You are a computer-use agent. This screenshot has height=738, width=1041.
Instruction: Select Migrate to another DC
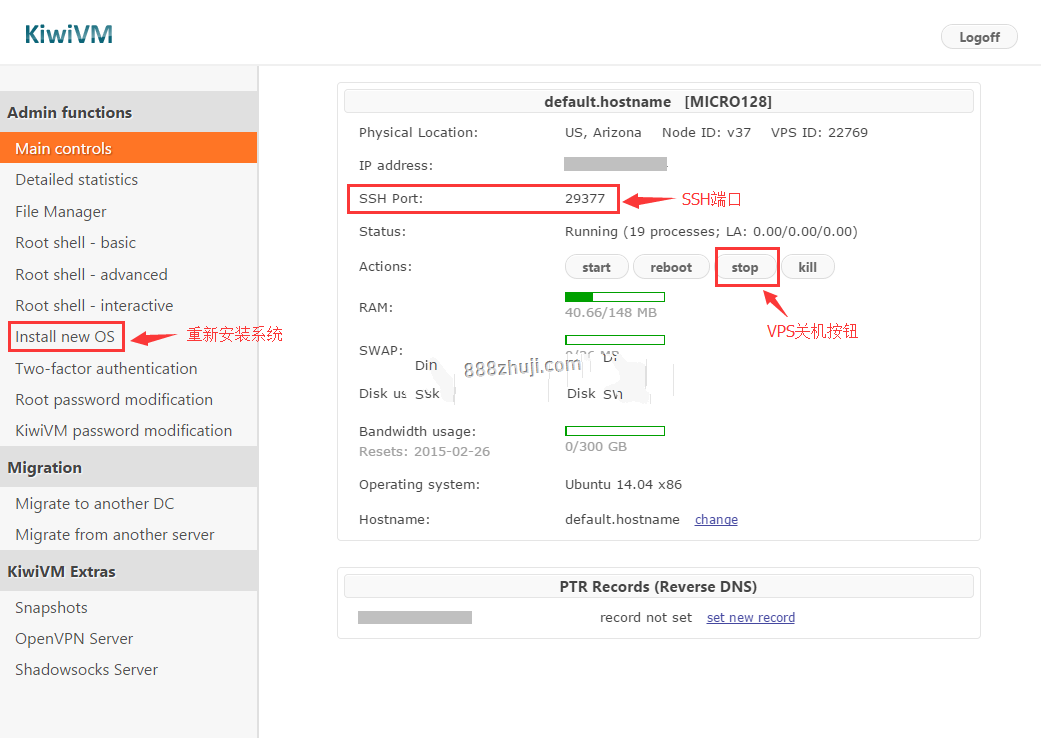pyautogui.click(x=95, y=504)
